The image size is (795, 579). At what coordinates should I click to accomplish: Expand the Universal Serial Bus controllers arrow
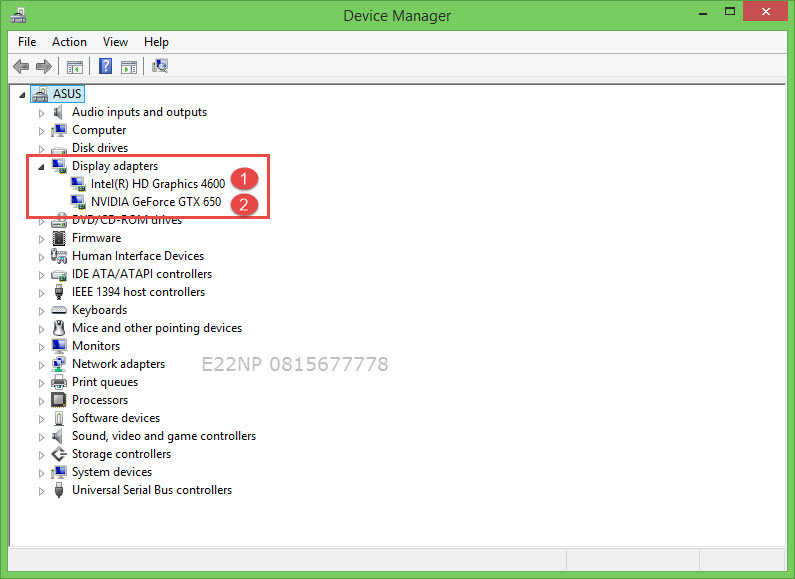pyautogui.click(x=42, y=491)
